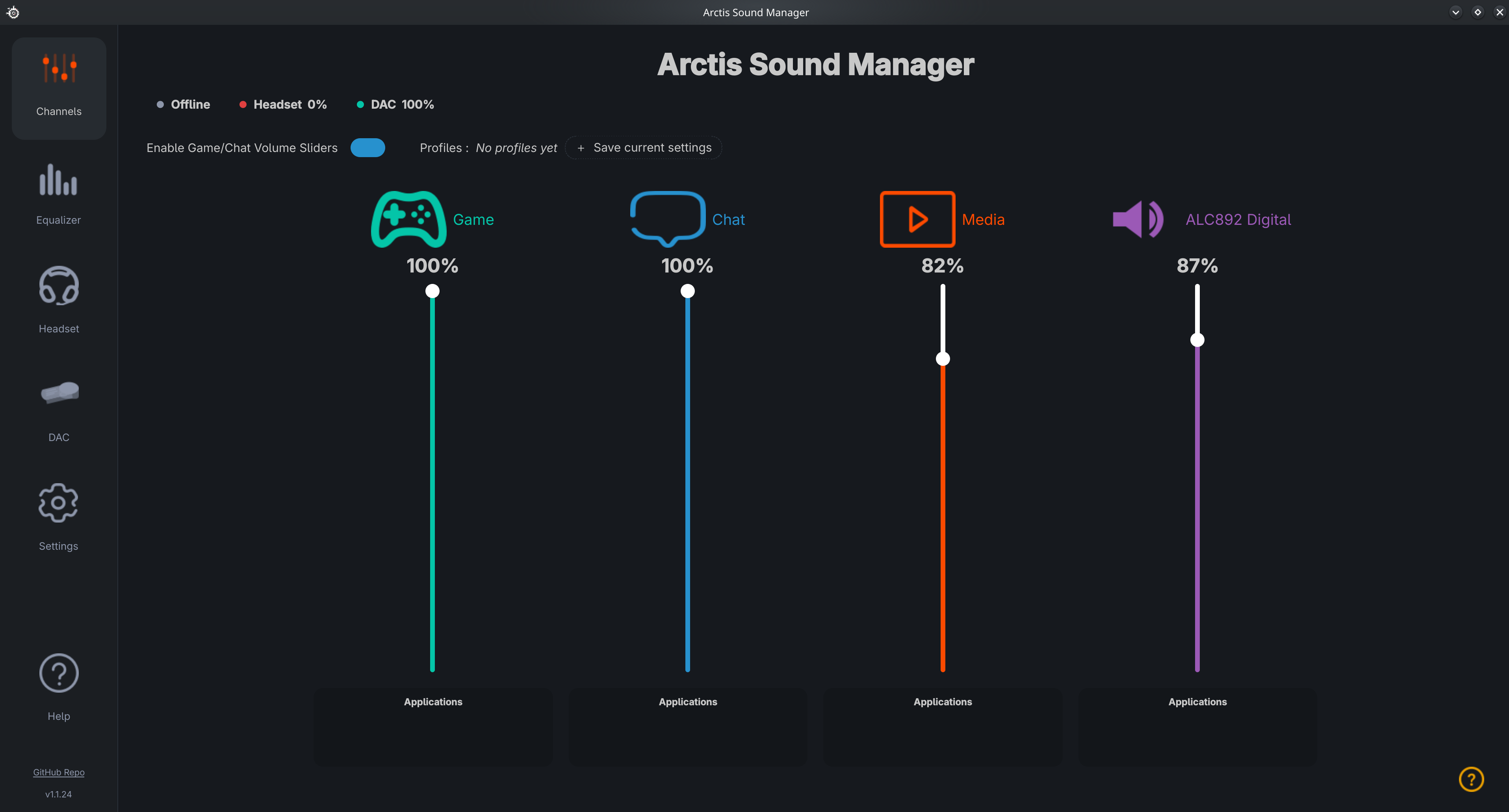Click the Offline status text
Viewport: 1509px width, 812px height.
point(190,105)
